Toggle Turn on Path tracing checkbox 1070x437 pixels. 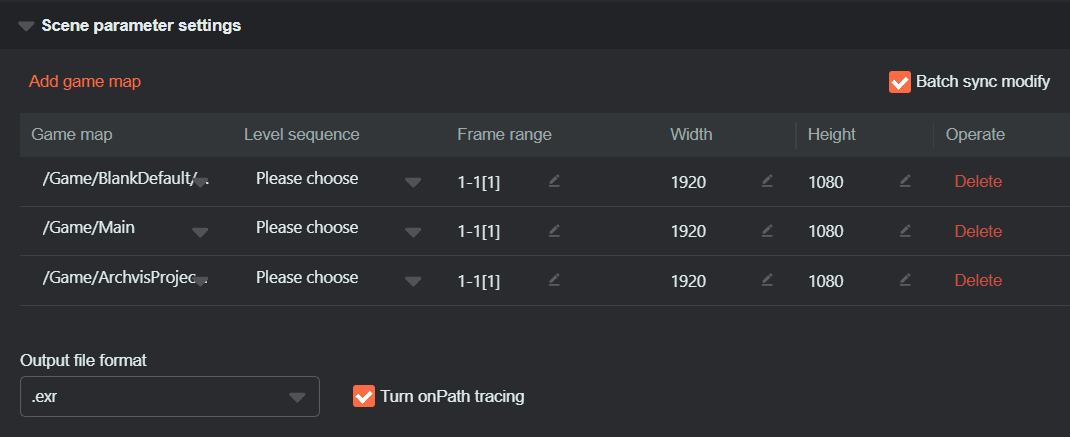click(x=364, y=397)
